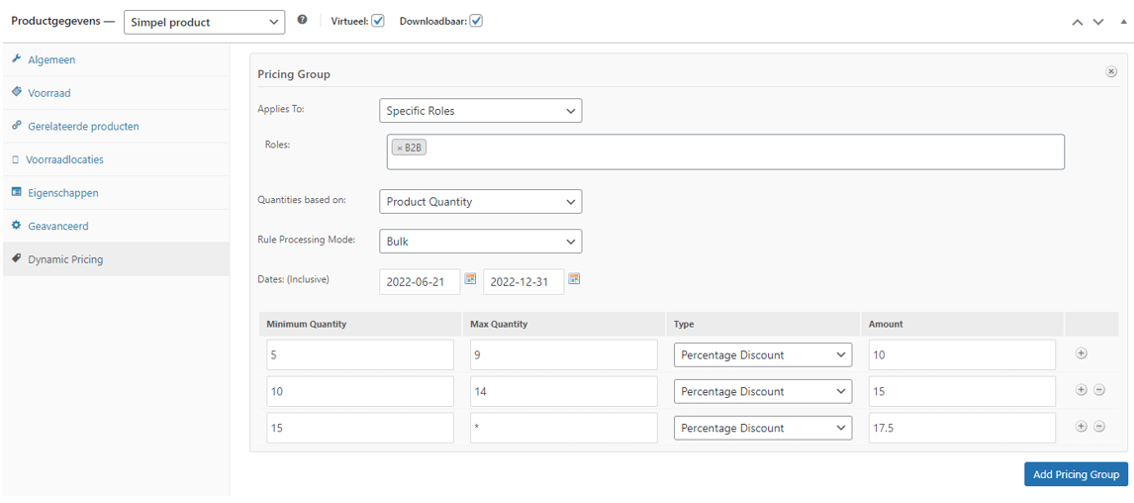
Task: Open the Quantities based on dropdown
Action: coord(480,202)
